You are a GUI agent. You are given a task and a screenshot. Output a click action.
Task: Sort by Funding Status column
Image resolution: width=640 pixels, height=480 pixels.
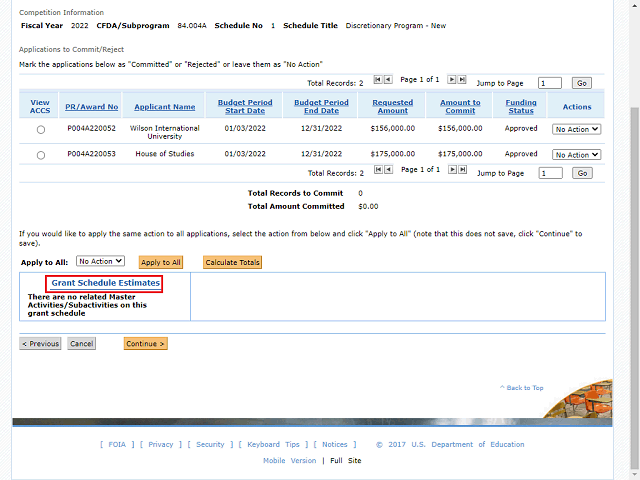click(x=521, y=107)
